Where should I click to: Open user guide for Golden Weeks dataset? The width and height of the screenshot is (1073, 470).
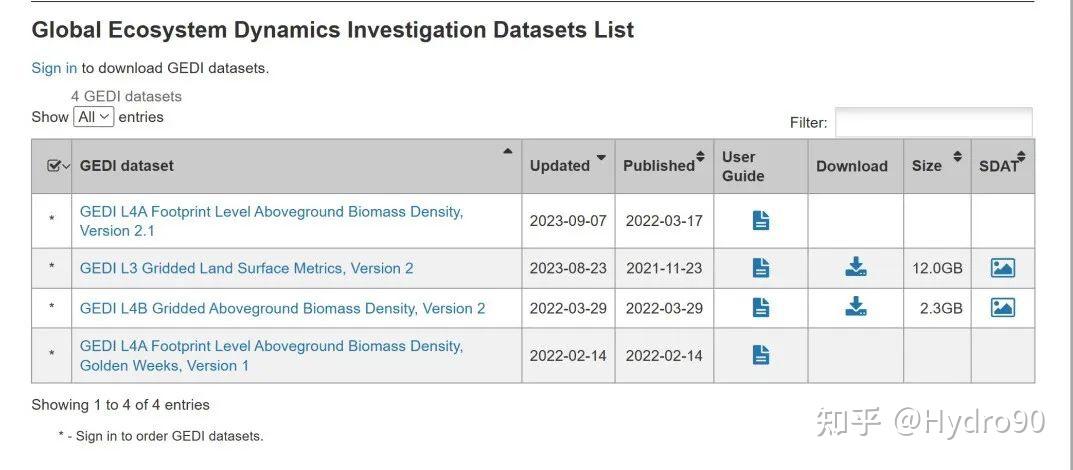760,355
